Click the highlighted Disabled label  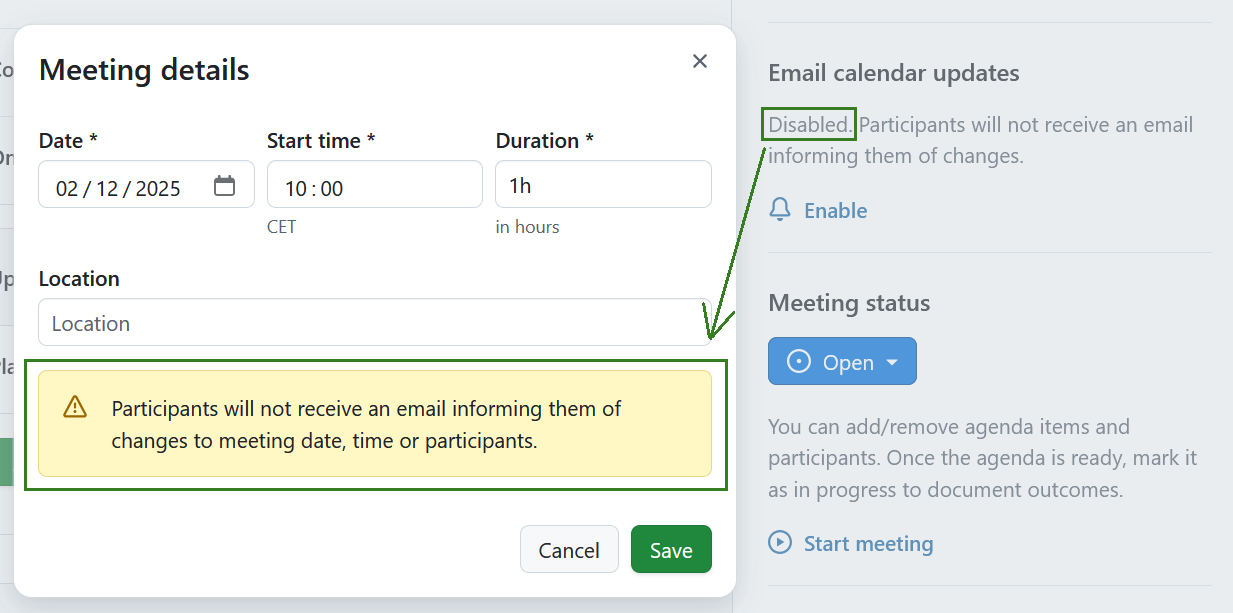[808, 124]
